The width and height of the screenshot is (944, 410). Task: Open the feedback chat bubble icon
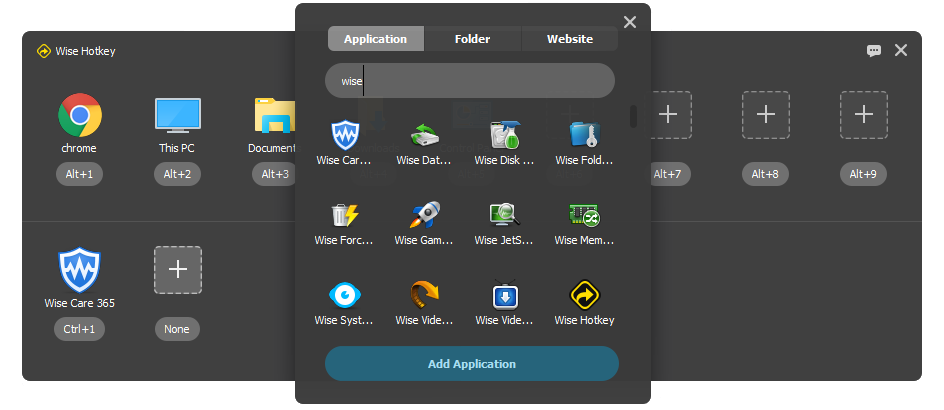point(874,51)
